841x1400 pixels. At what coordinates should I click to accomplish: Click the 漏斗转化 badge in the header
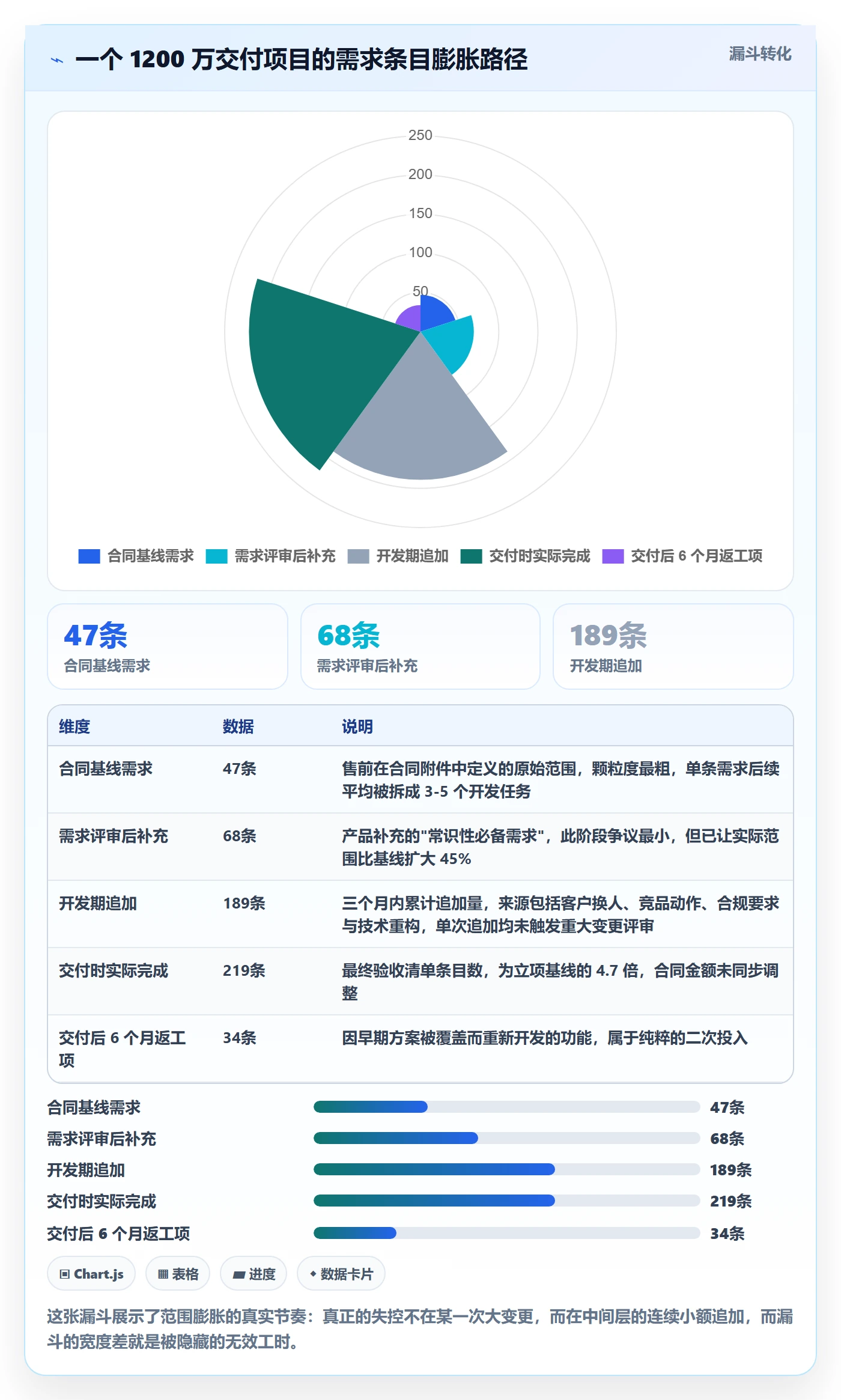coord(760,54)
